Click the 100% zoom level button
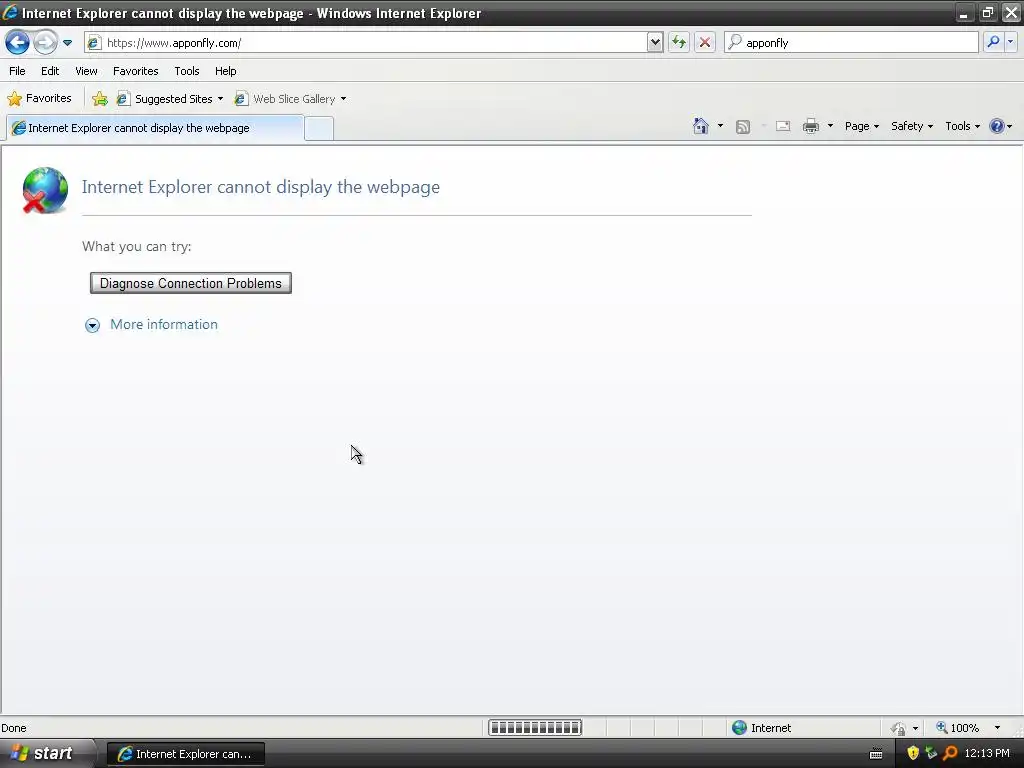 click(x=957, y=728)
